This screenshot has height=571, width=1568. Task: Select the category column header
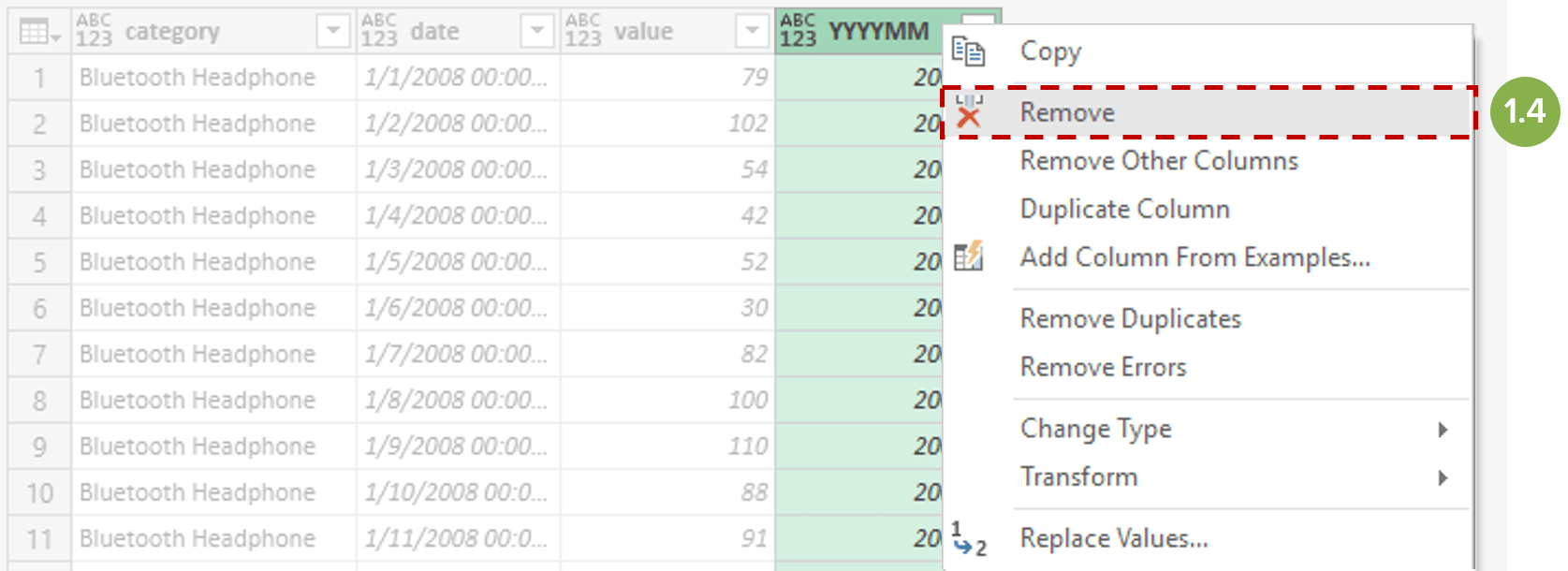(213, 32)
